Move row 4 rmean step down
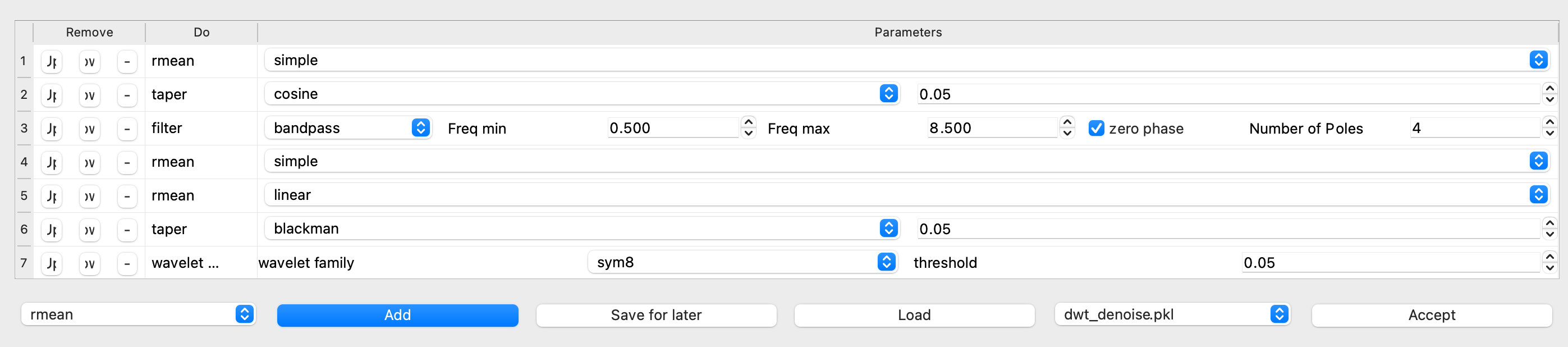This screenshot has height=347, width=1568. 89,162
